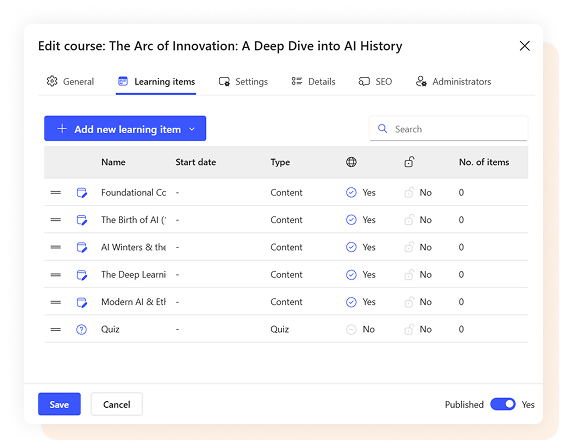Sort by the Start date column header
The image size is (567, 448).
196,162
